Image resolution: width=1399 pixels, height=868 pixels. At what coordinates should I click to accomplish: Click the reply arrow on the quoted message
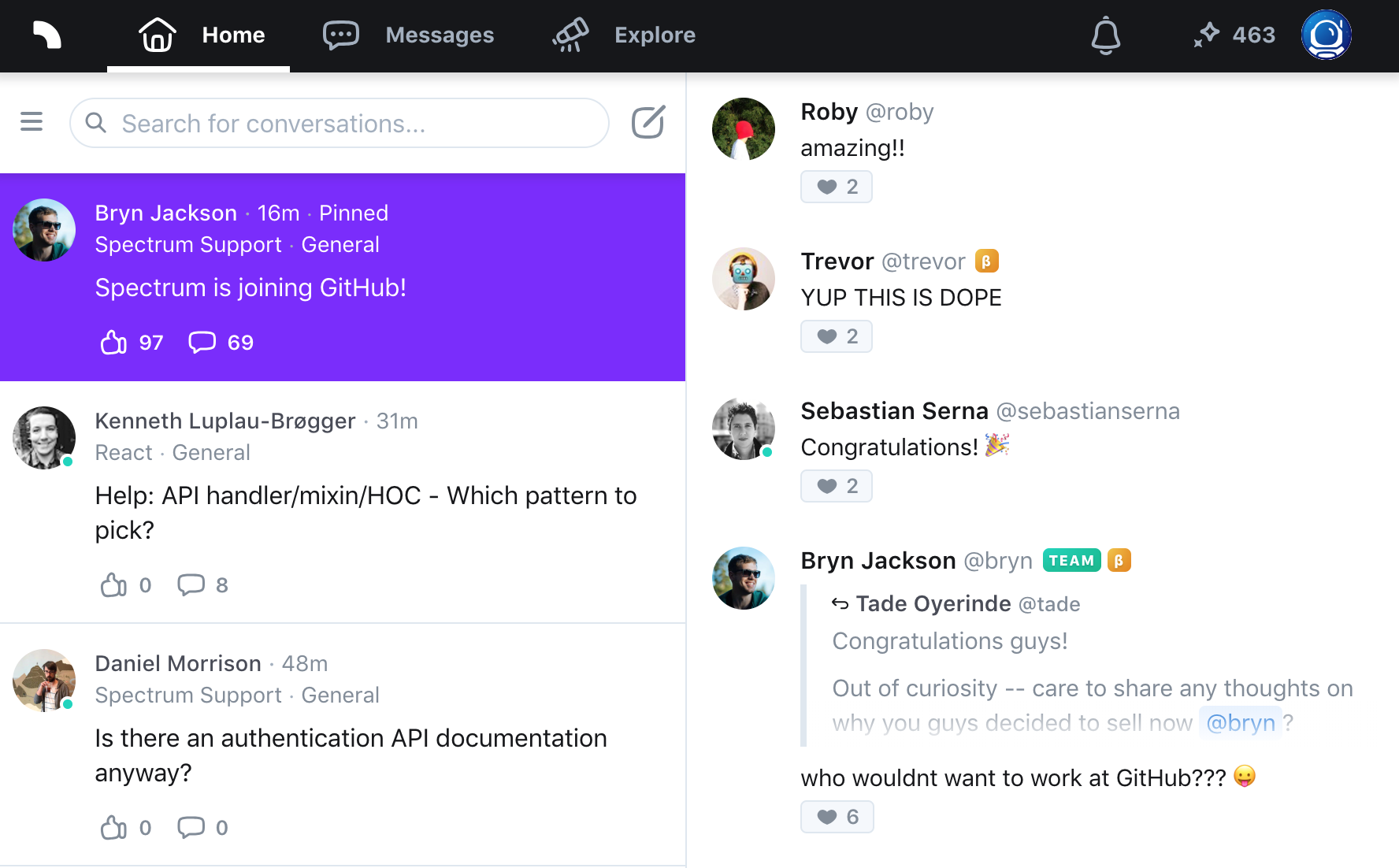point(841,604)
